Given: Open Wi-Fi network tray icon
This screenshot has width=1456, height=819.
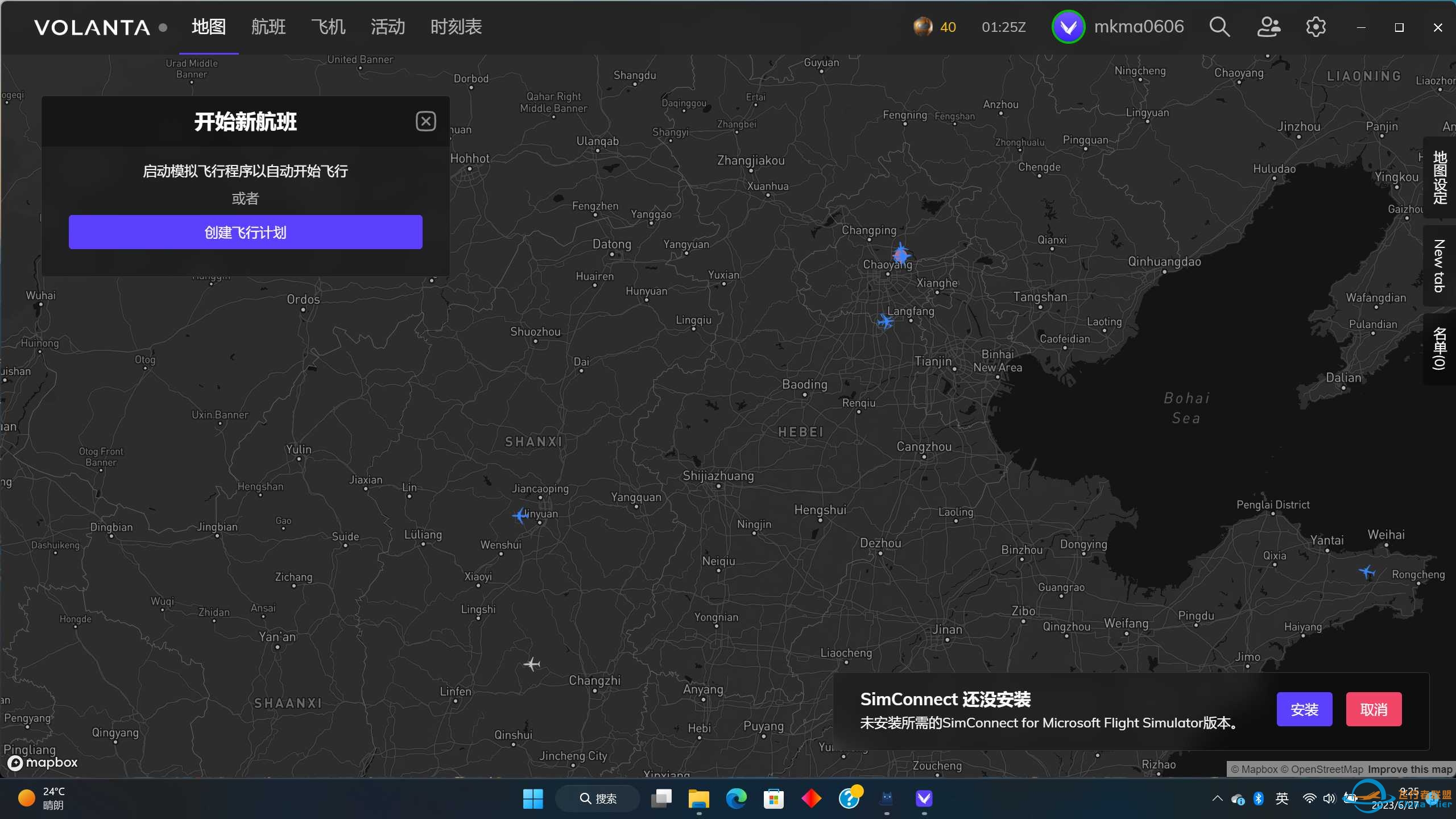Looking at the screenshot, I should (1309, 799).
